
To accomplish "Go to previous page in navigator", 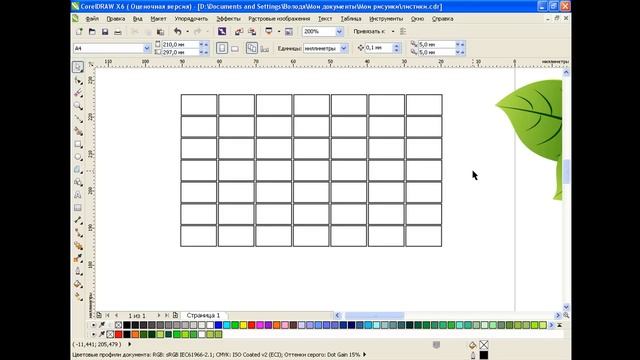I will click(116, 316).
